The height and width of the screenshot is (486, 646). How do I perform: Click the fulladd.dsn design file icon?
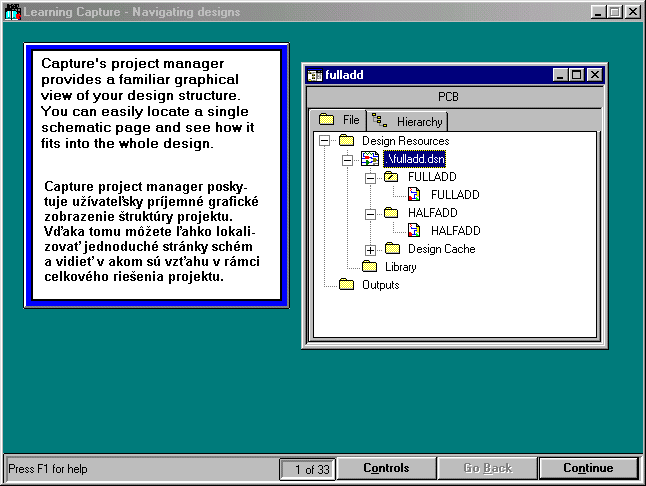pyautogui.click(x=369, y=159)
